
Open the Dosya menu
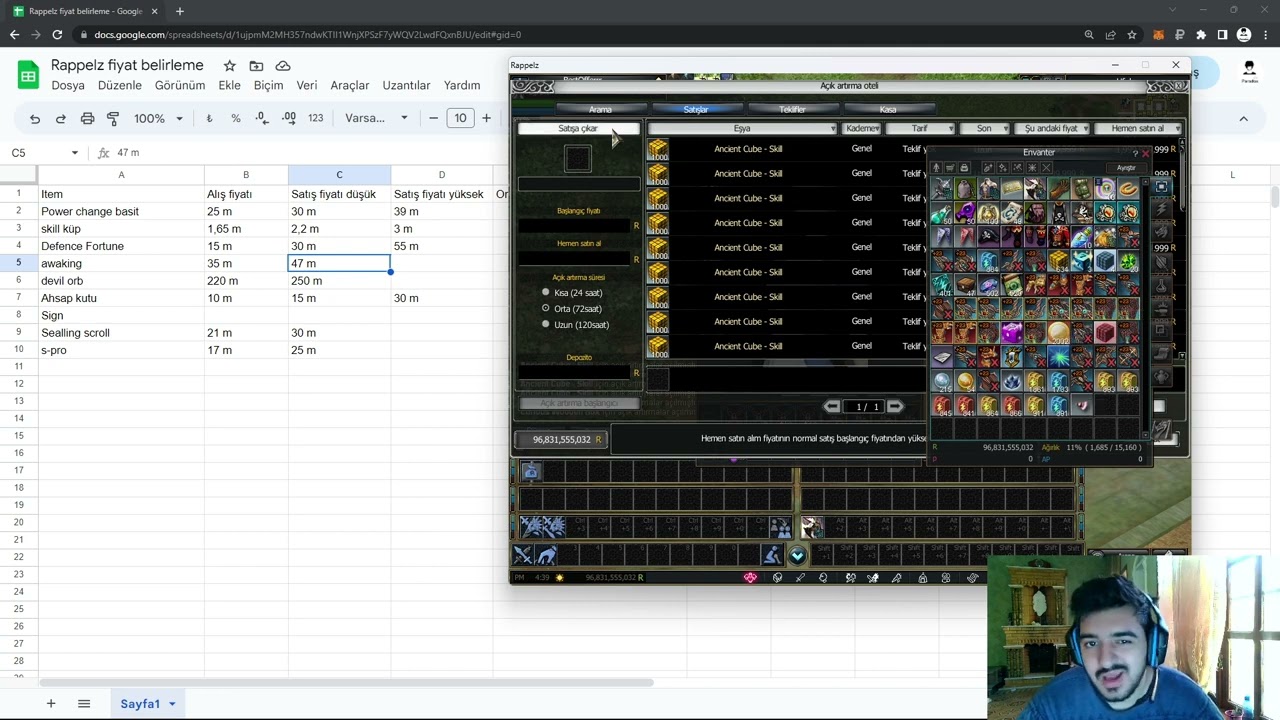point(68,86)
